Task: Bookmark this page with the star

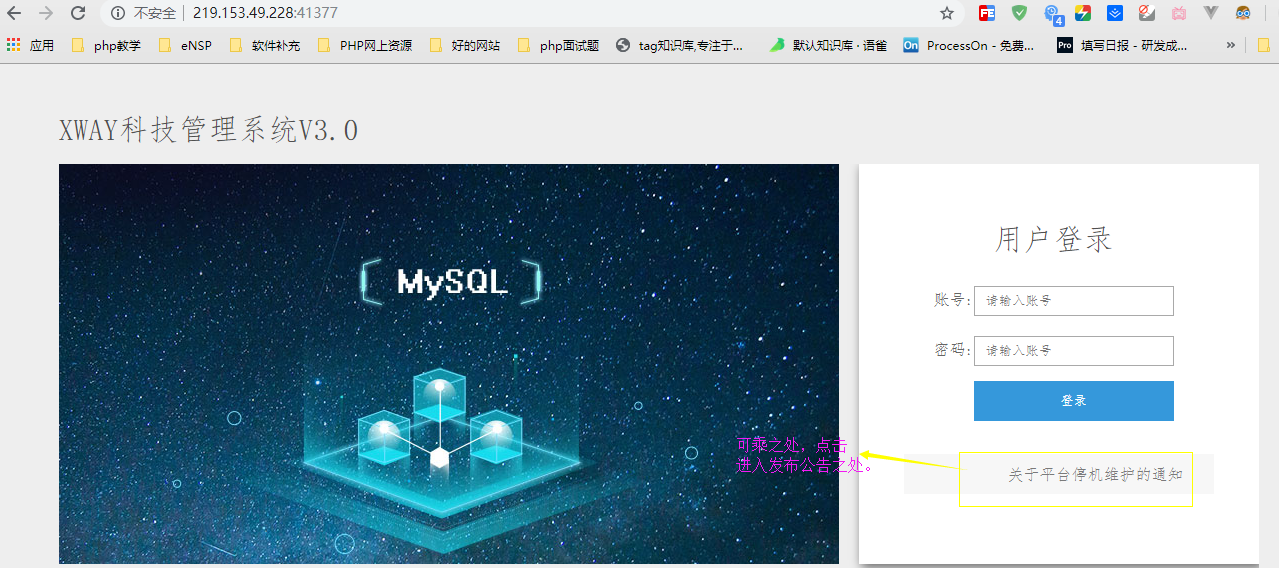Action: 947,13
